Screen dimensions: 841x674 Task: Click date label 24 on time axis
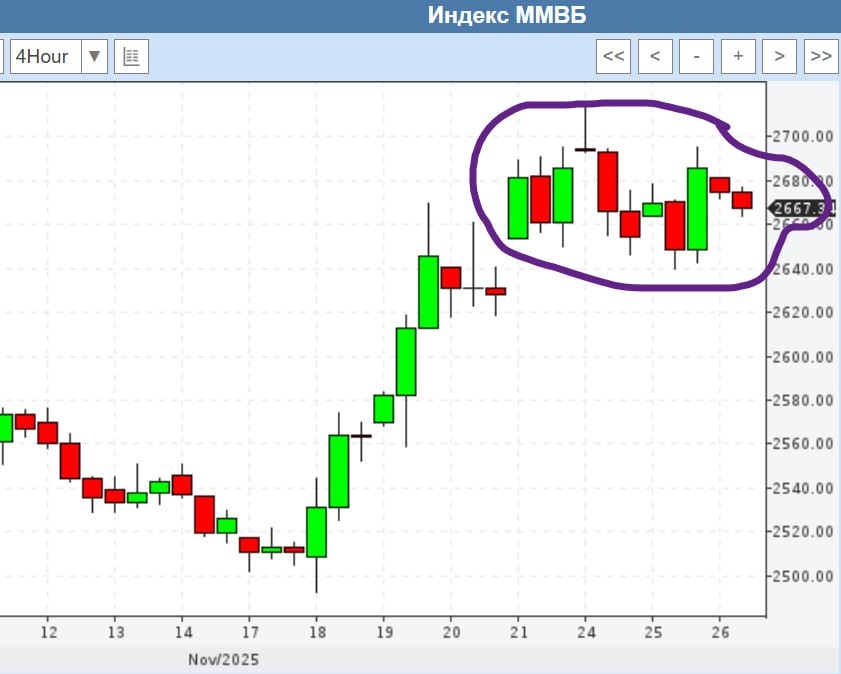pyautogui.click(x=586, y=633)
